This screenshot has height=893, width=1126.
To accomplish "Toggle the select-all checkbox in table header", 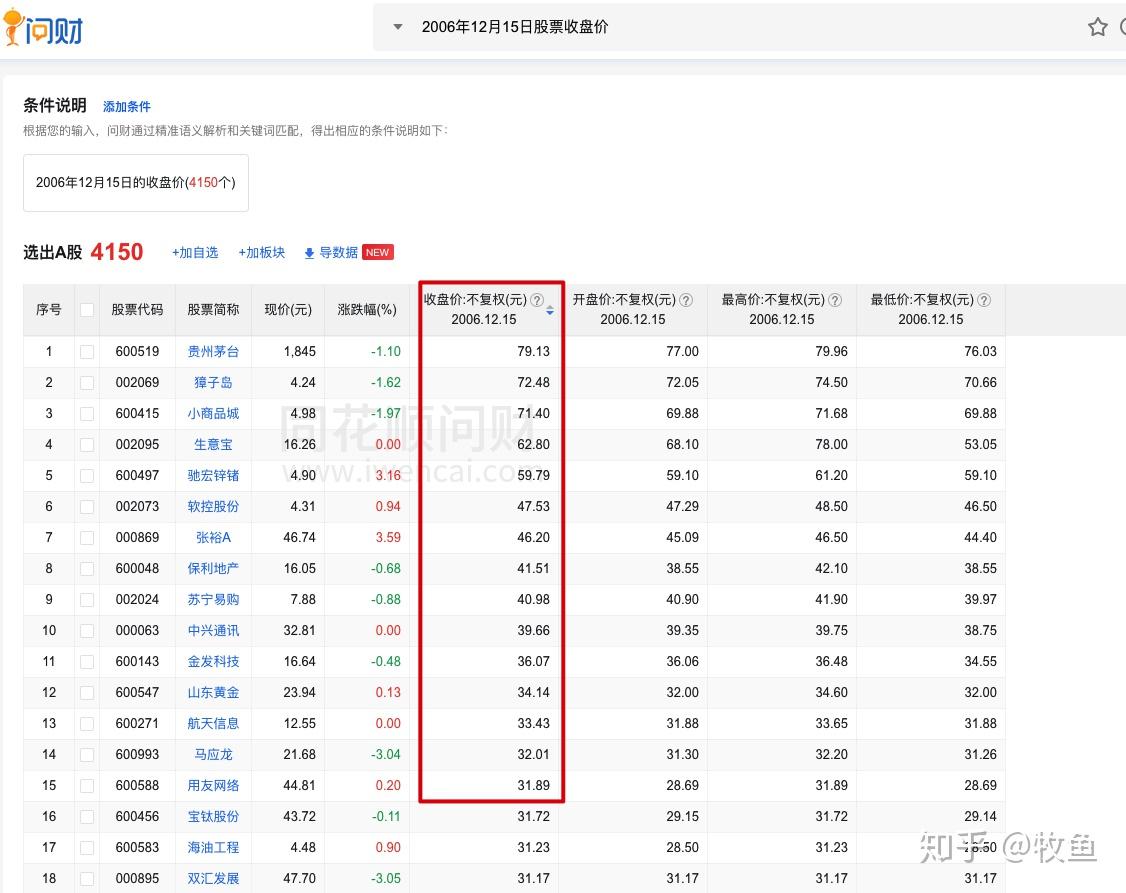I will [87, 309].
